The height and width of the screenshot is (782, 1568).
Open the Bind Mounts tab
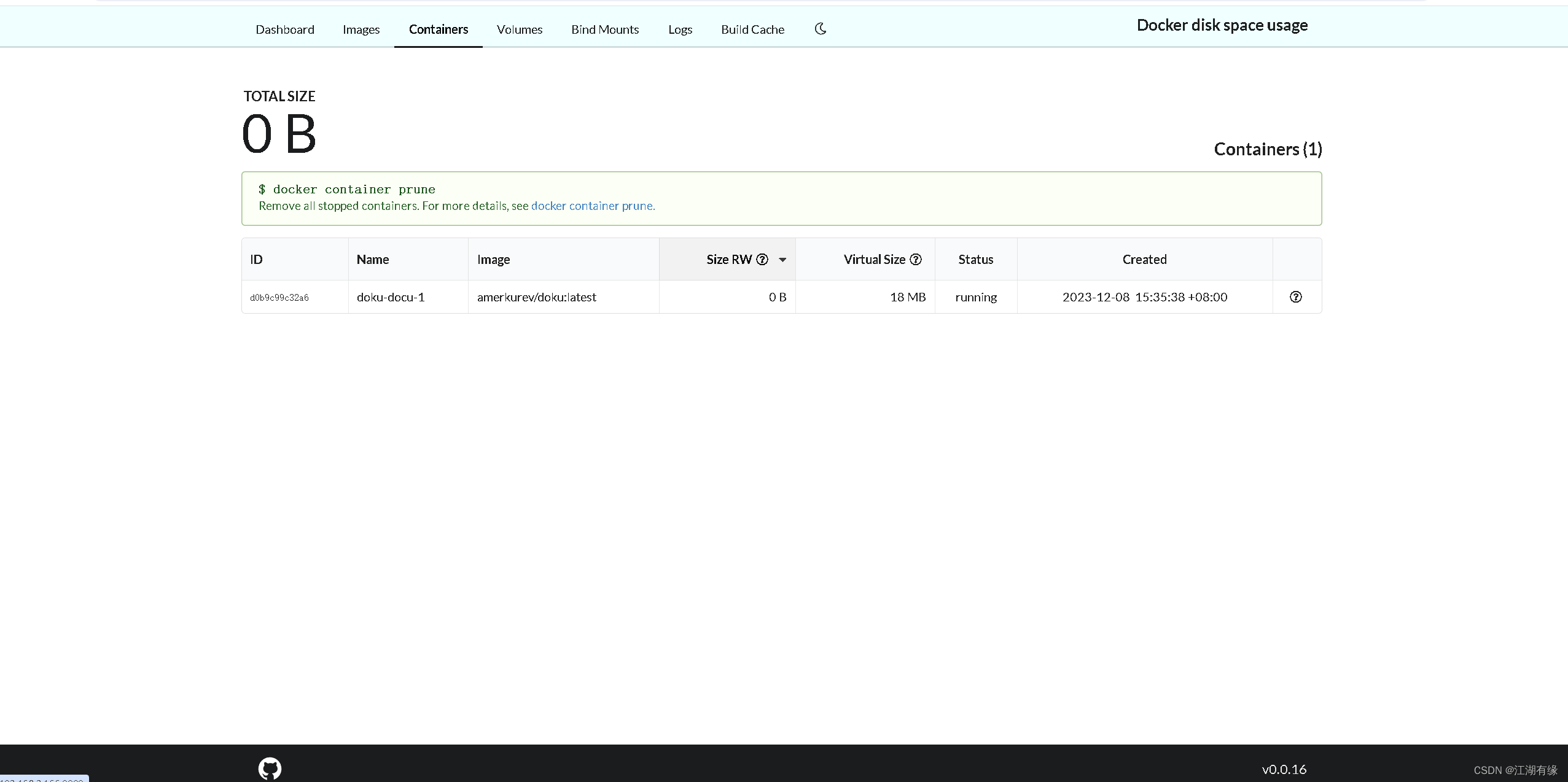(x=605, y=29)
